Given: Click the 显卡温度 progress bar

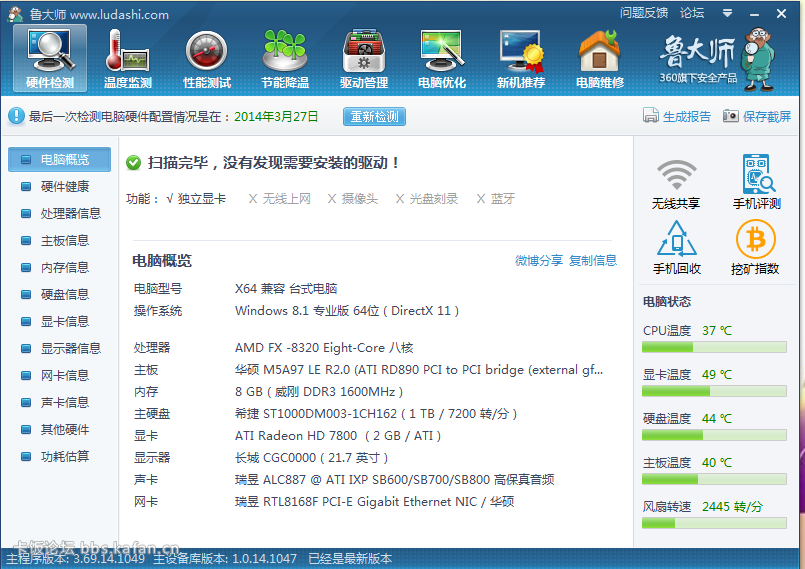Looking at the screenshot, I should 714,391.
